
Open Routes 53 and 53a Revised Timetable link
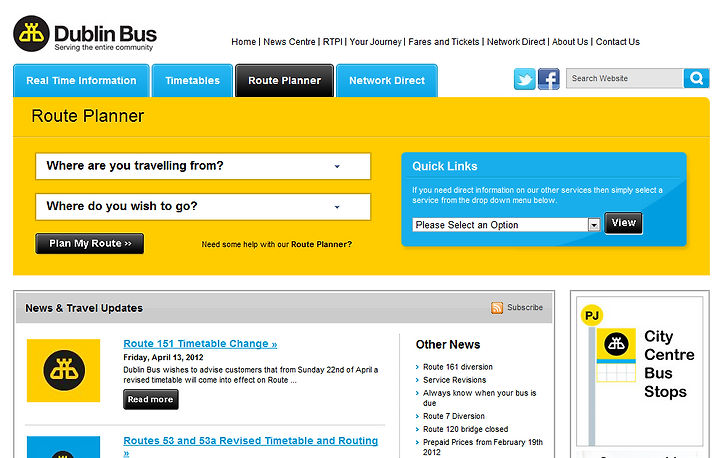pyautogui.click(x=251, y=446)
